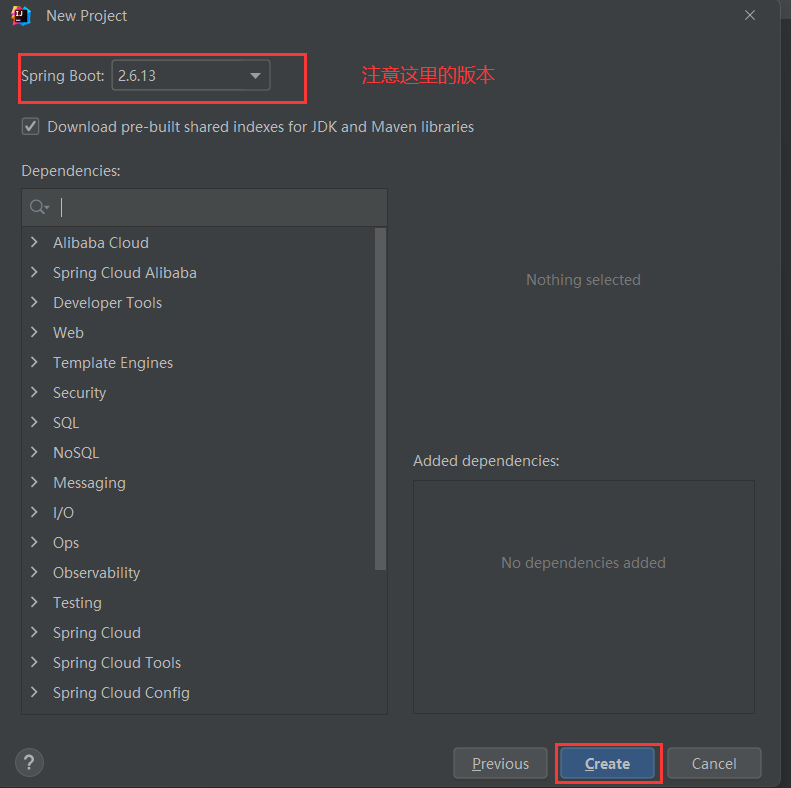The width and height of the screenshot is (791, 788).
Task: Select Observability in the tree
Action: (96, 573)
